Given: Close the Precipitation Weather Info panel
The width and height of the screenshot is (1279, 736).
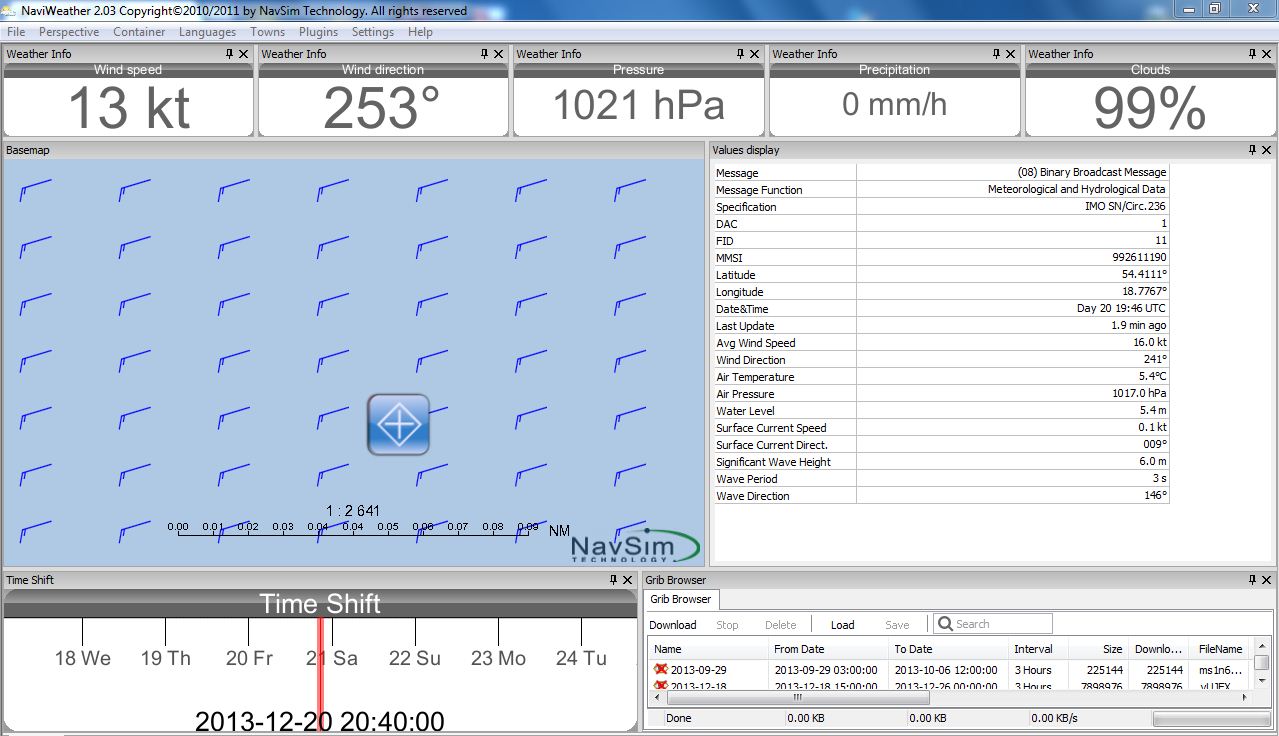Looking at the screenshot, I should click(x=1010, y=54).
